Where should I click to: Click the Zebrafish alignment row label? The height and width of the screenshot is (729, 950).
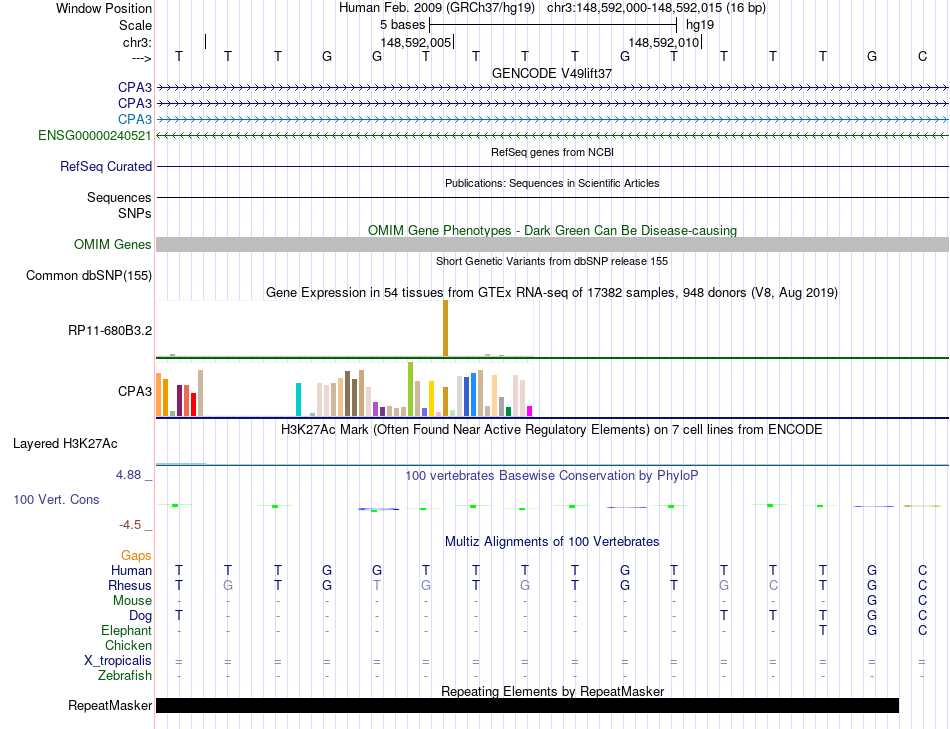[x=125, y=676]
